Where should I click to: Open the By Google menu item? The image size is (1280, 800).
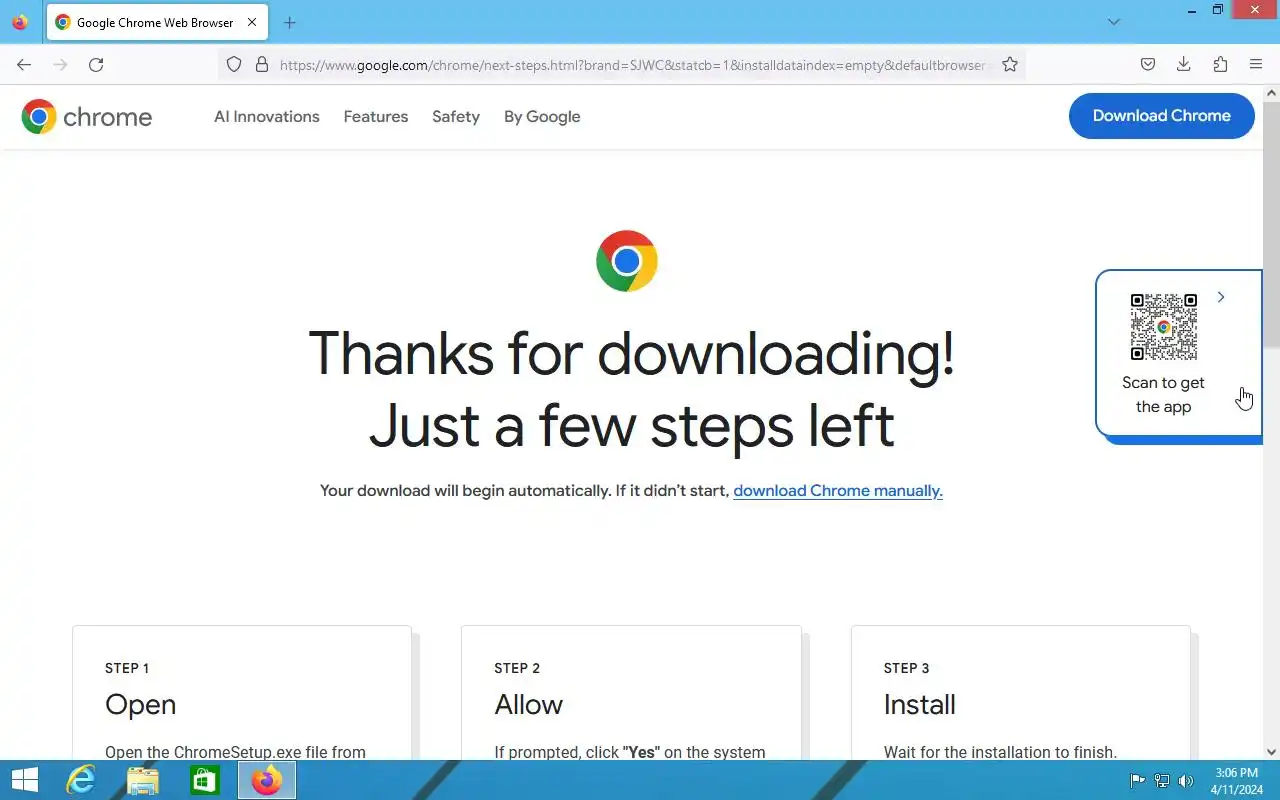pos(542,117)
